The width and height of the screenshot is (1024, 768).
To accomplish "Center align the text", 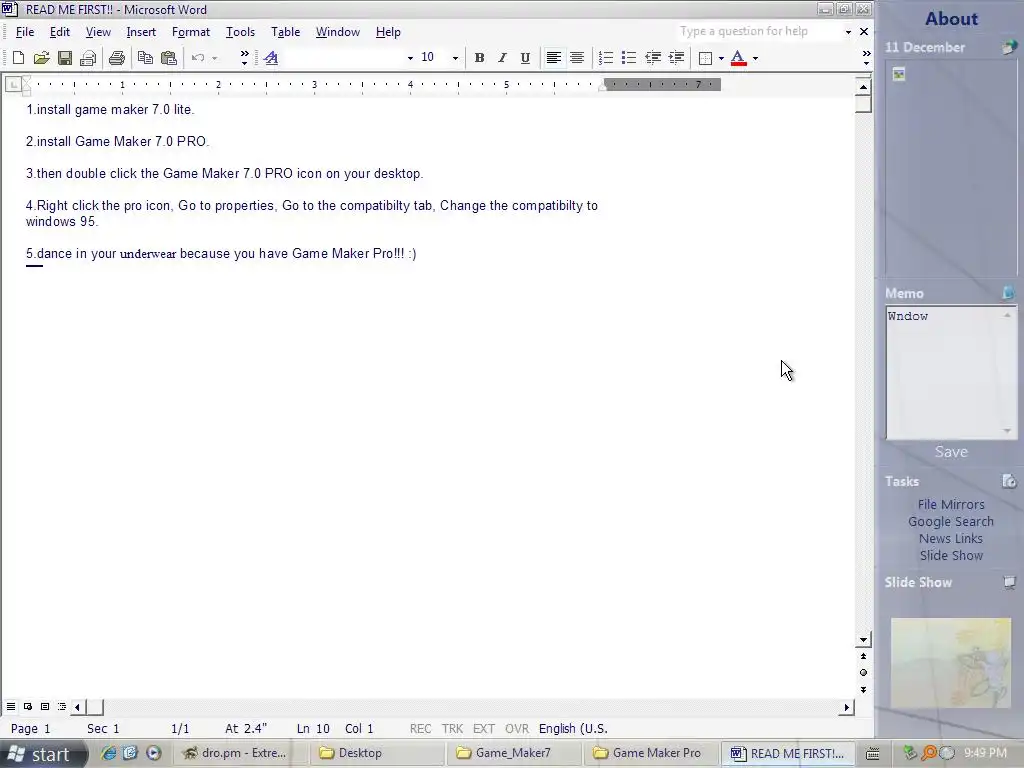I will point(577,58).
